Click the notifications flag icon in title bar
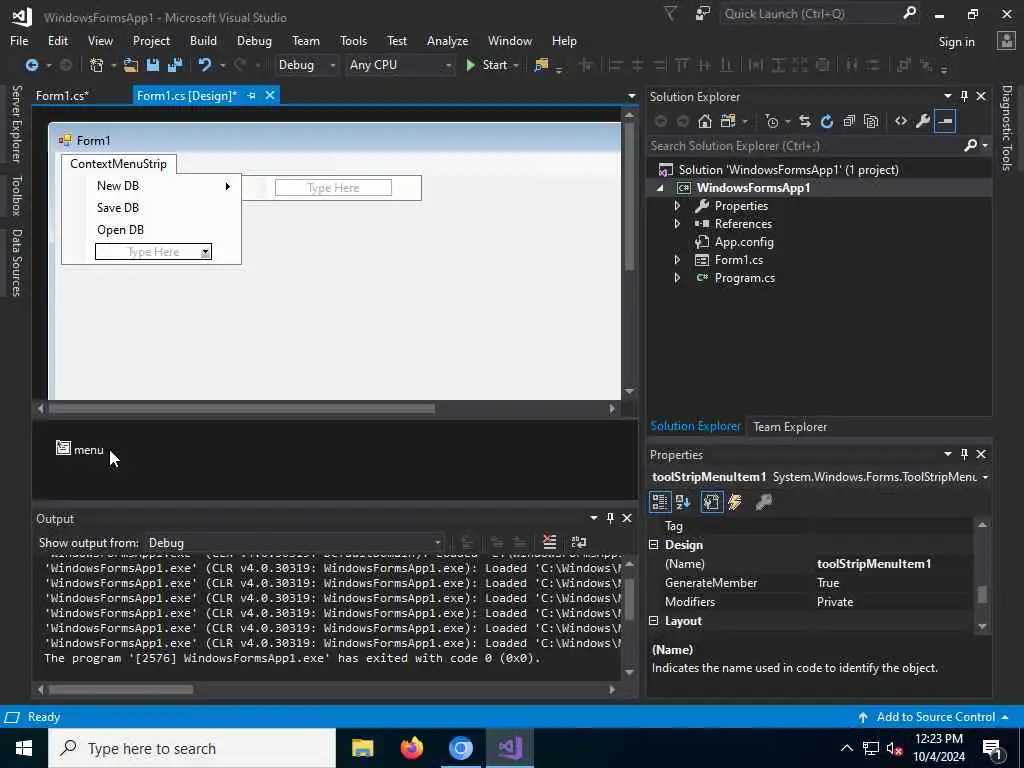Image resolution: width=1024 pixels, height=768 pixels. [x=670, y=13]
